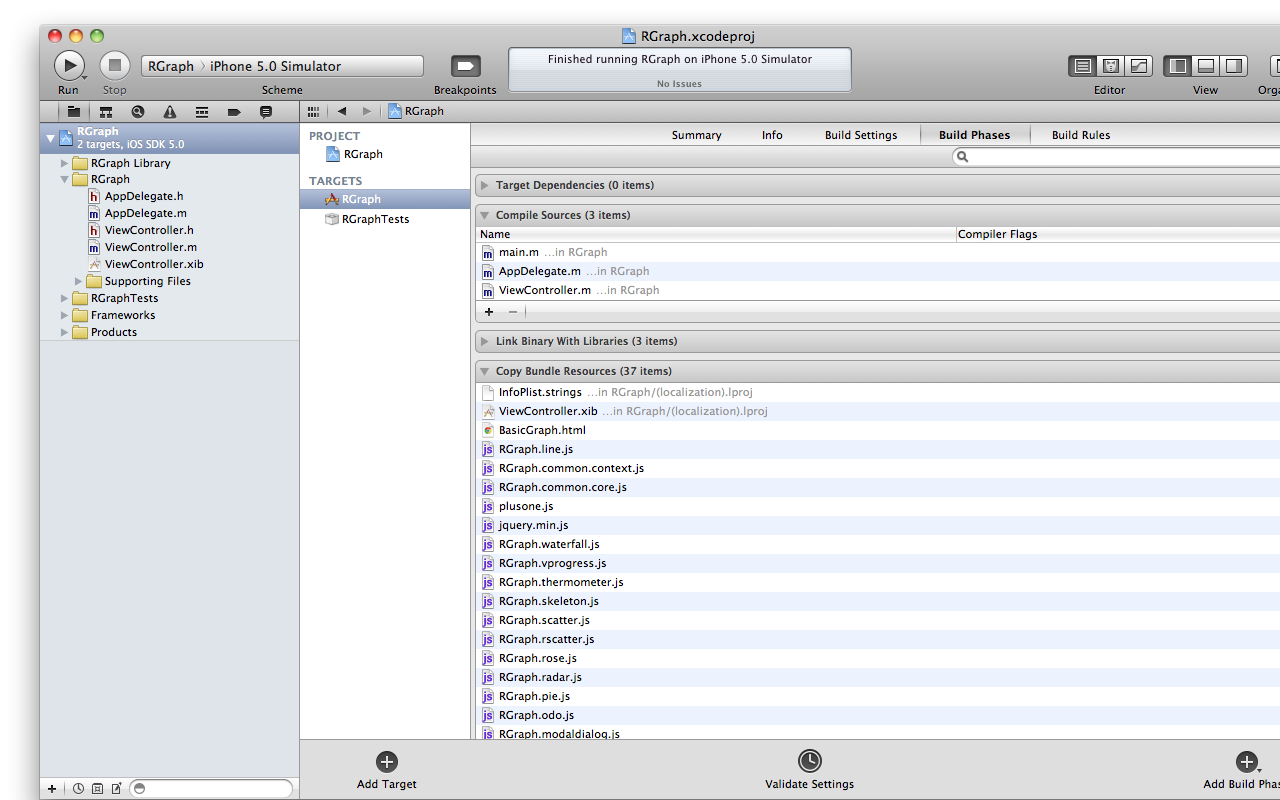
Task: Show the Issue navigator
Action: point(170,112)
